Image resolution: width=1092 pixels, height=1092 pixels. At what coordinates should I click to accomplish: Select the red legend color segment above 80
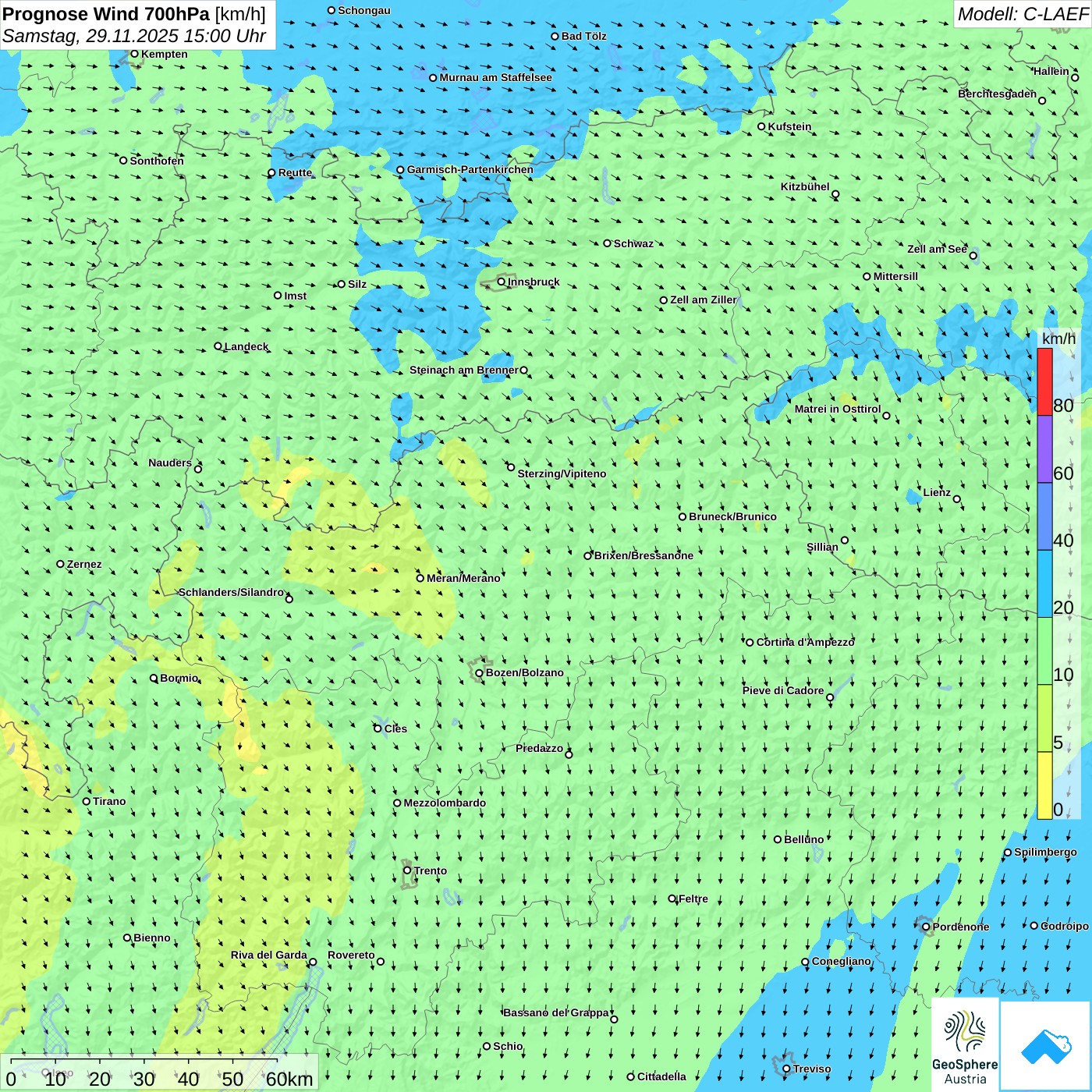[x=1044, y=381]
